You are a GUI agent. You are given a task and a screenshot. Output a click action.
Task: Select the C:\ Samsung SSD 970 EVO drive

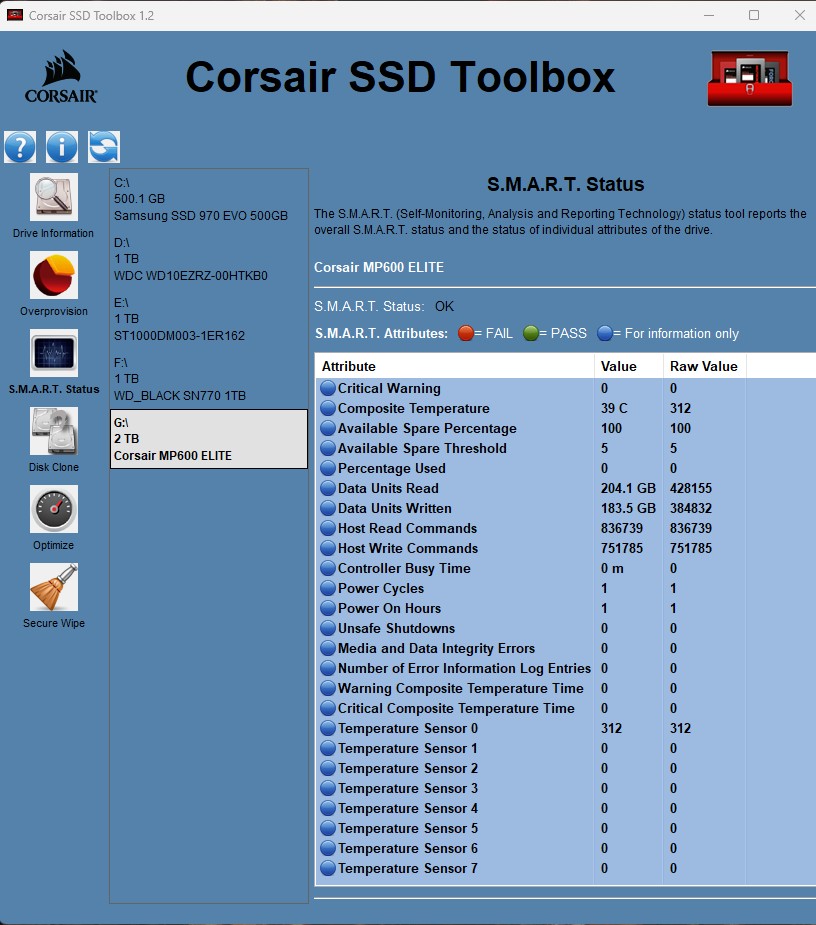[209, 199]
